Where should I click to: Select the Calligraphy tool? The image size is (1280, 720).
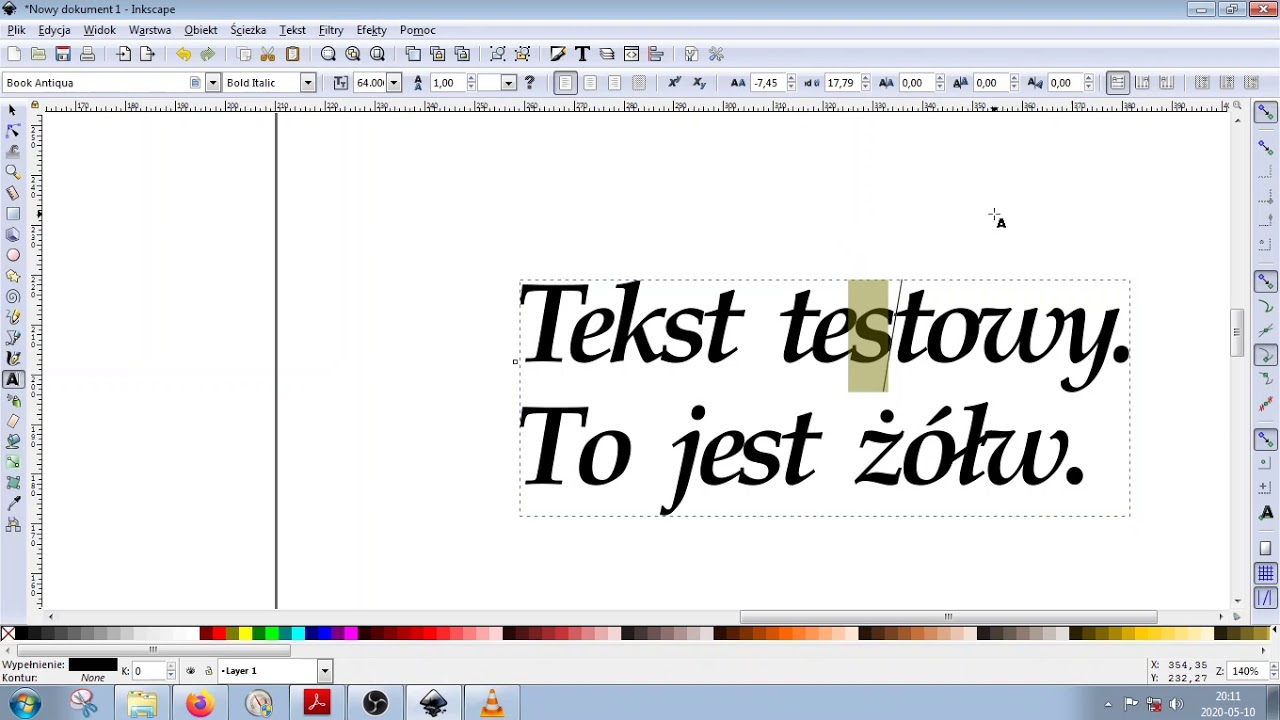tap(13, 358)
